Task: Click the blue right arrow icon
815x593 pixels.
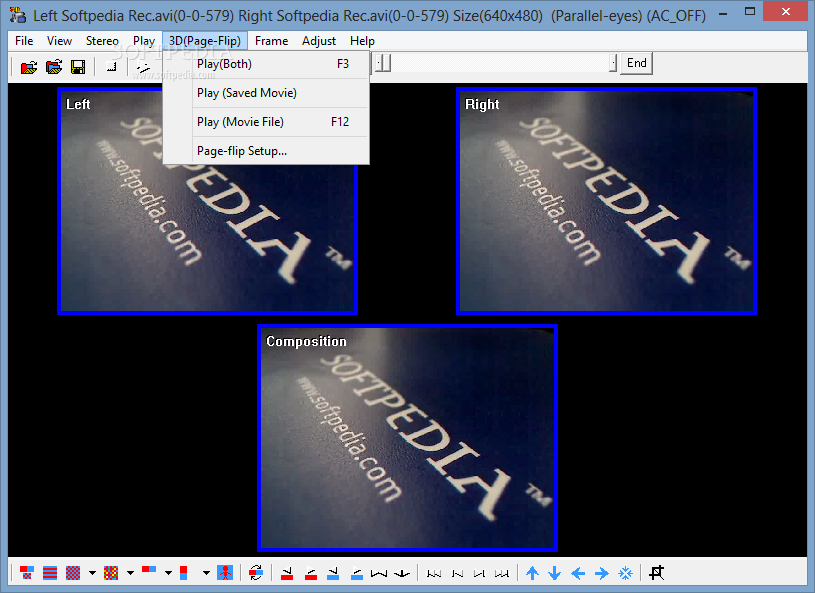Action: click(x=601, y=573)
